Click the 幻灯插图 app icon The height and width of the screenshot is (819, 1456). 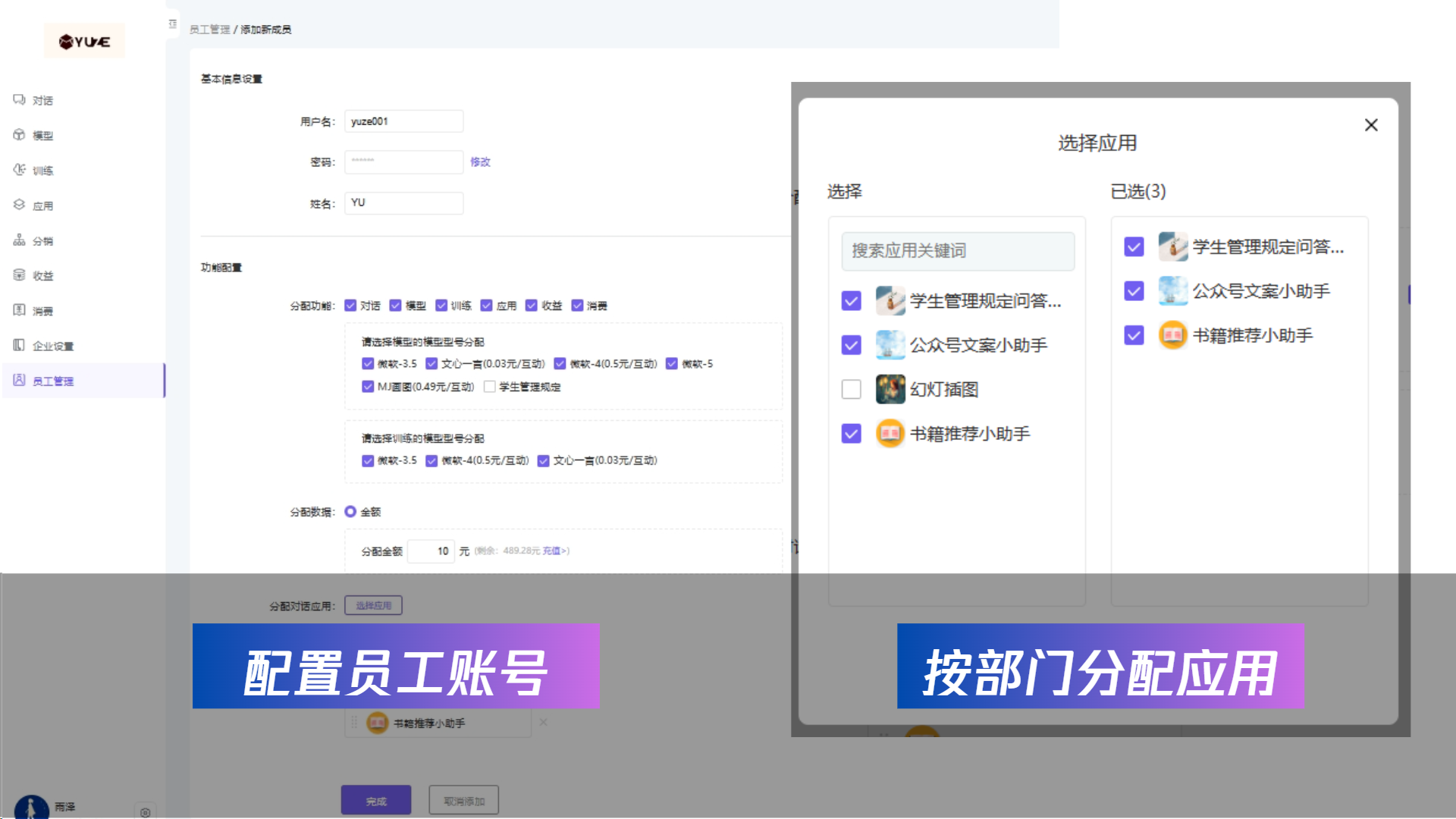(890, 389)
